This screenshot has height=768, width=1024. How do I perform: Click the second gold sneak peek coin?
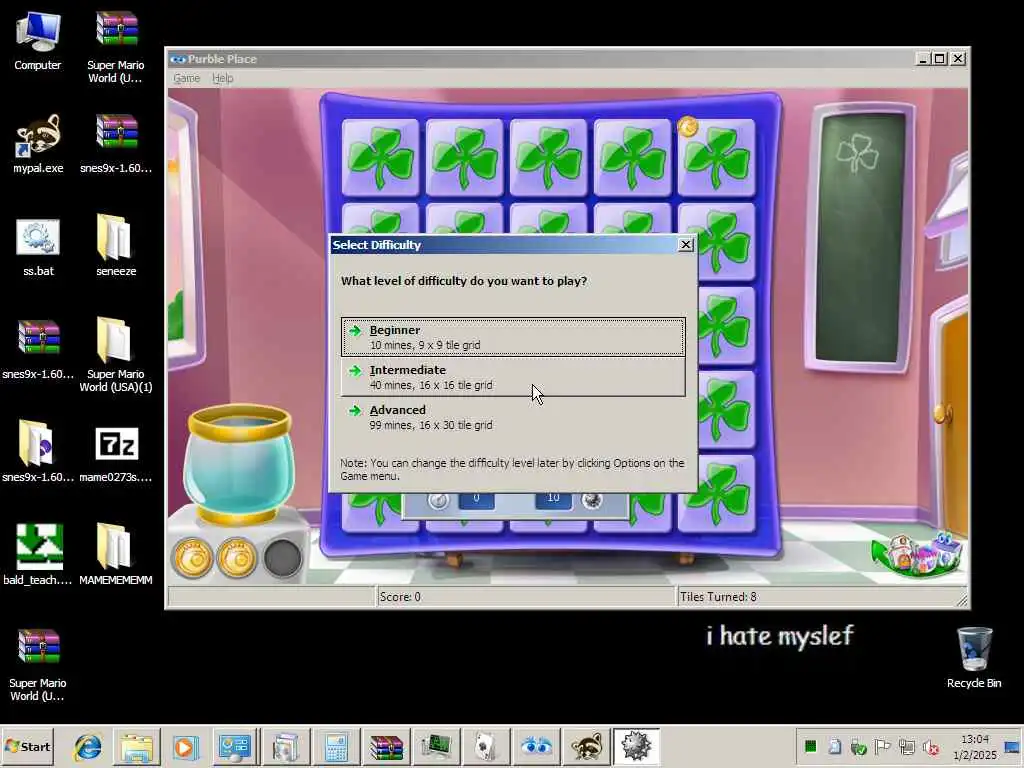(x=237, y=558)
